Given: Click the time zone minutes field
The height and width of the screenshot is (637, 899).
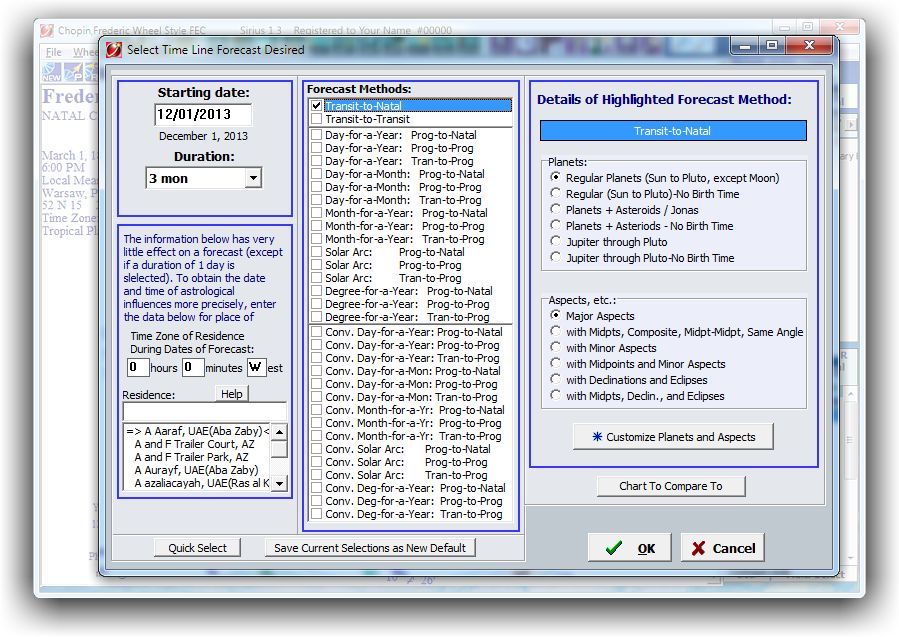Looking at the screenshot, I should [x=193, y=368].
